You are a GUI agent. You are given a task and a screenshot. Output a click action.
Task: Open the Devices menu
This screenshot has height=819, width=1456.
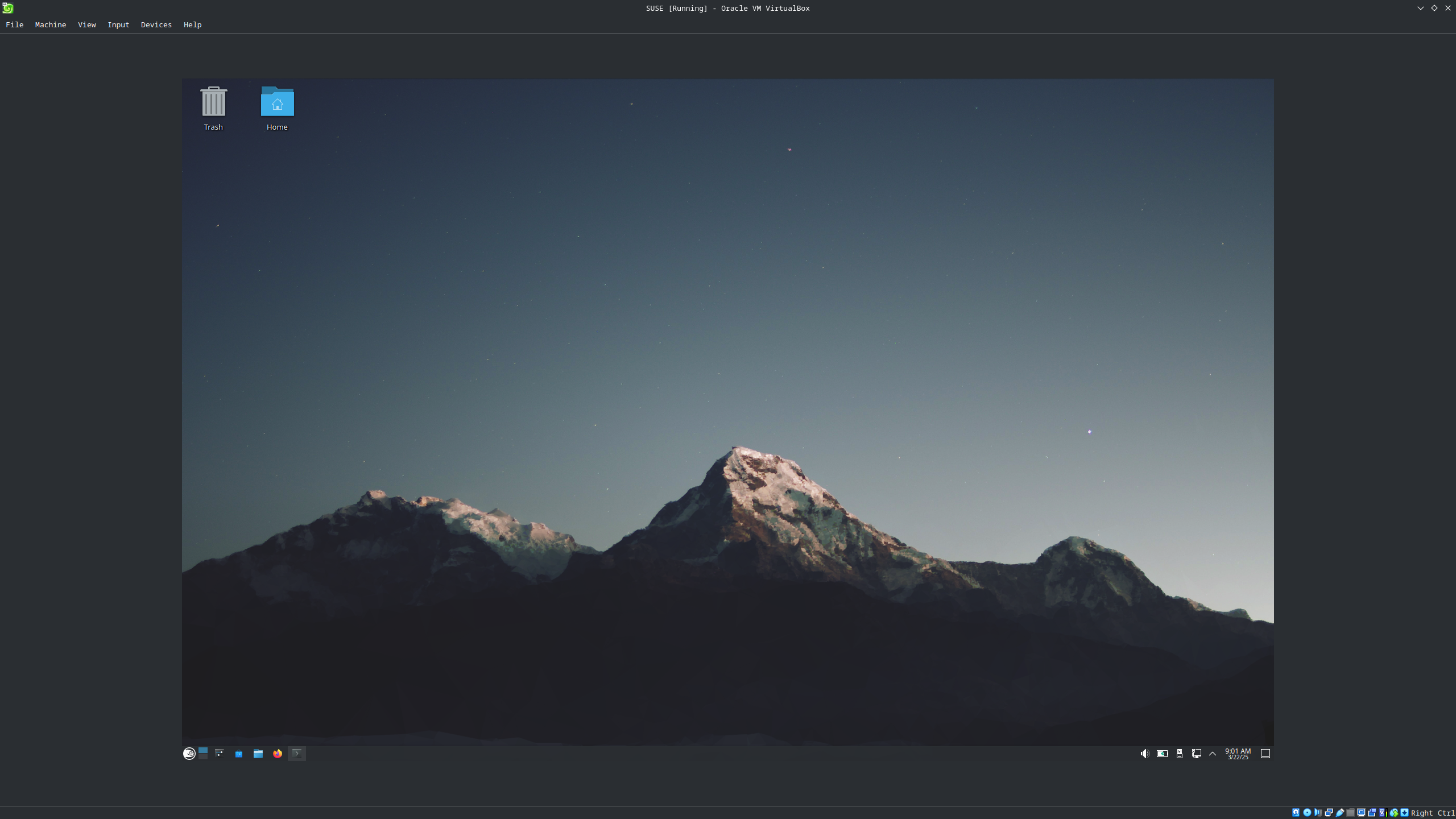pyautogui.click(x=156, y=24)
